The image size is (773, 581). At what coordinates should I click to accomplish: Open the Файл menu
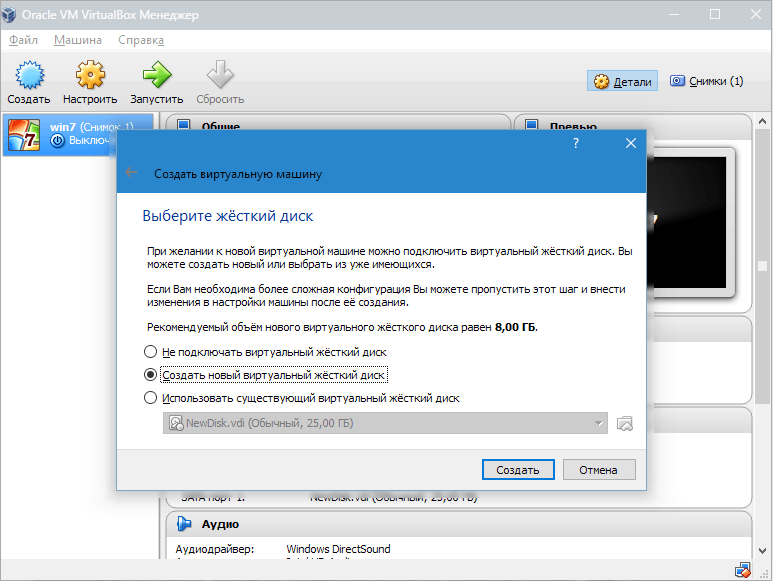(x=23, y=40)
